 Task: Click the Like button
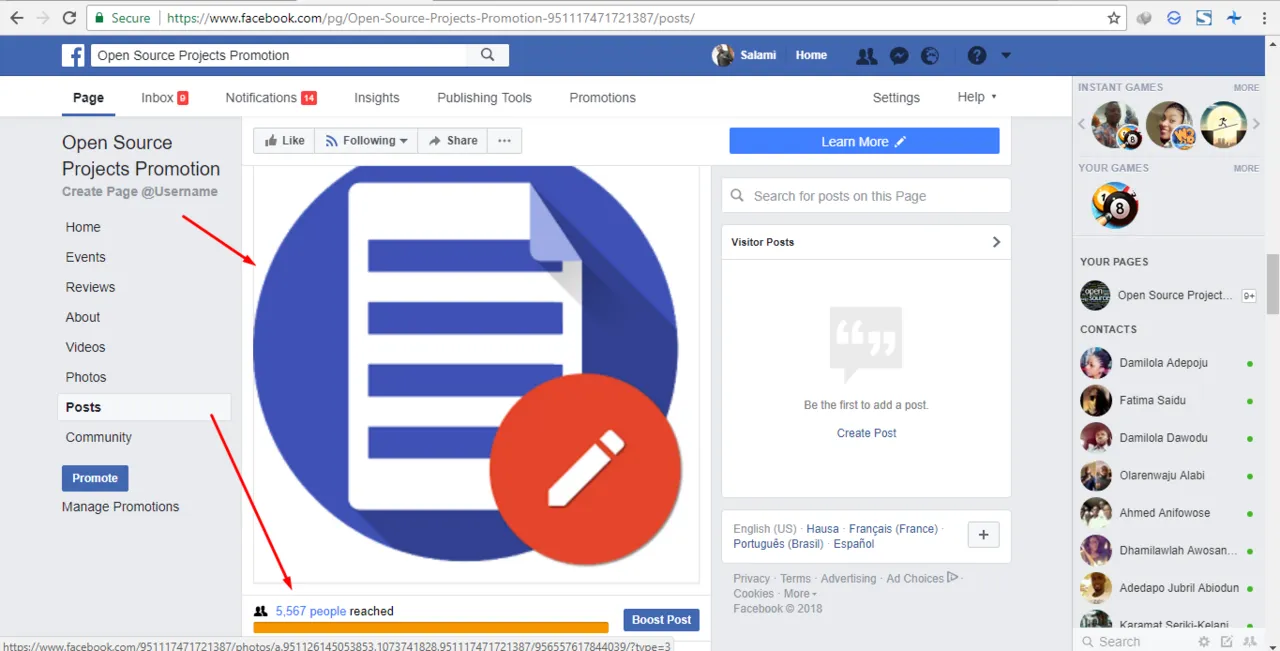click(284, 141)
